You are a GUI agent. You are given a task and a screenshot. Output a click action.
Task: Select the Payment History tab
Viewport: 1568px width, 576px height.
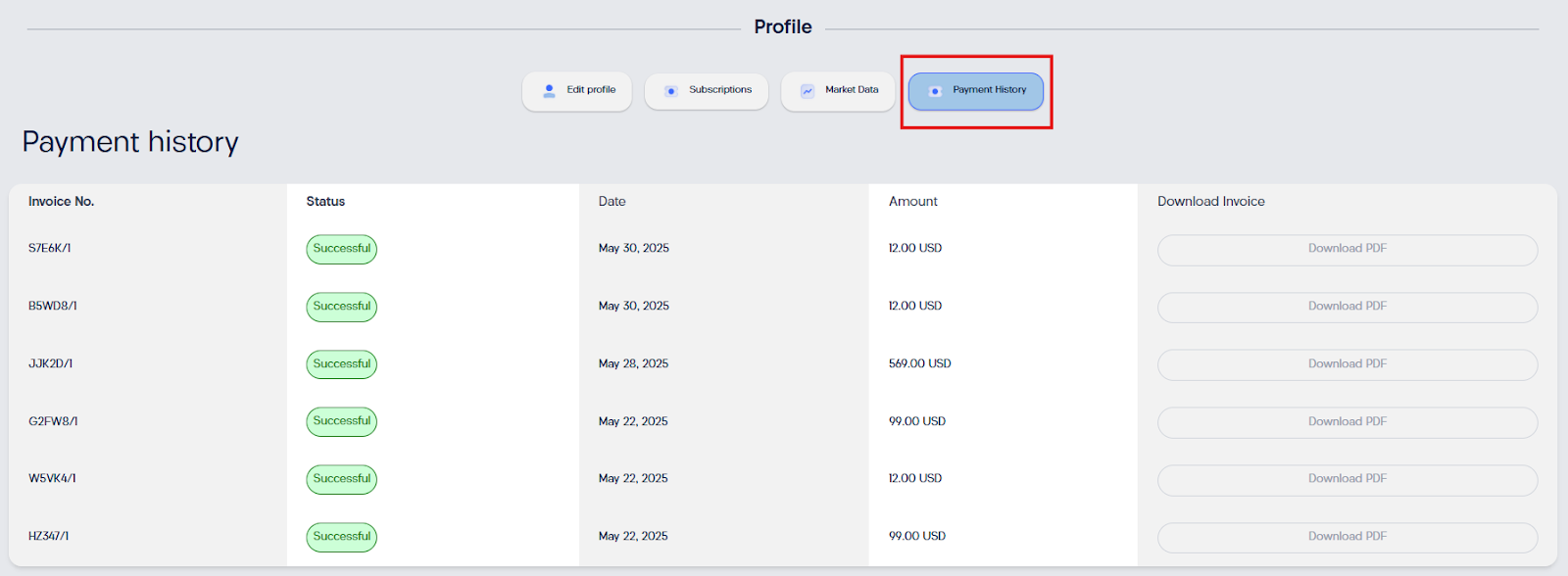976,91
